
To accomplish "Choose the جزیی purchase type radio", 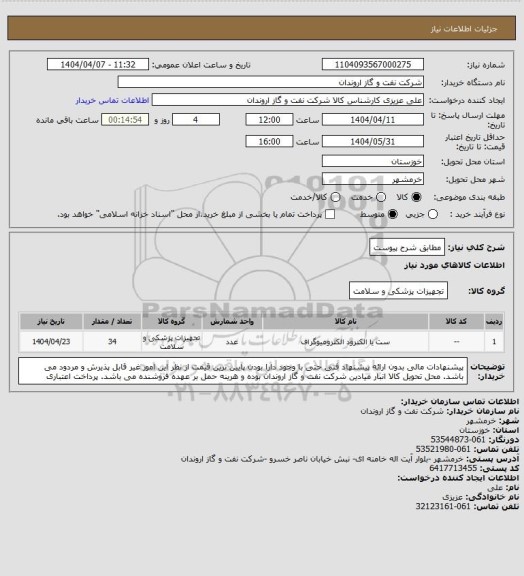I will tap(433, 215).
